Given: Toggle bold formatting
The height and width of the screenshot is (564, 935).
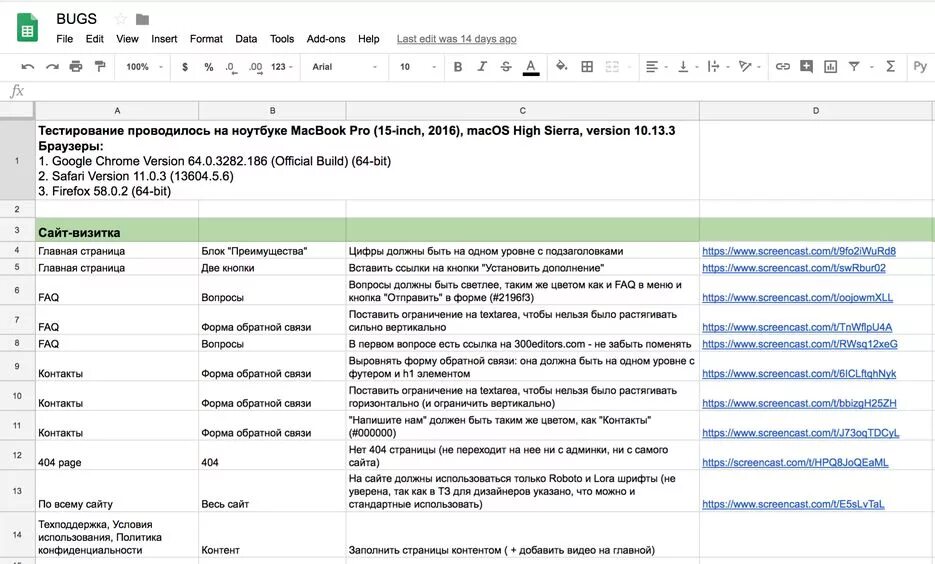Looking at the screenshot, I should point(458,67).
